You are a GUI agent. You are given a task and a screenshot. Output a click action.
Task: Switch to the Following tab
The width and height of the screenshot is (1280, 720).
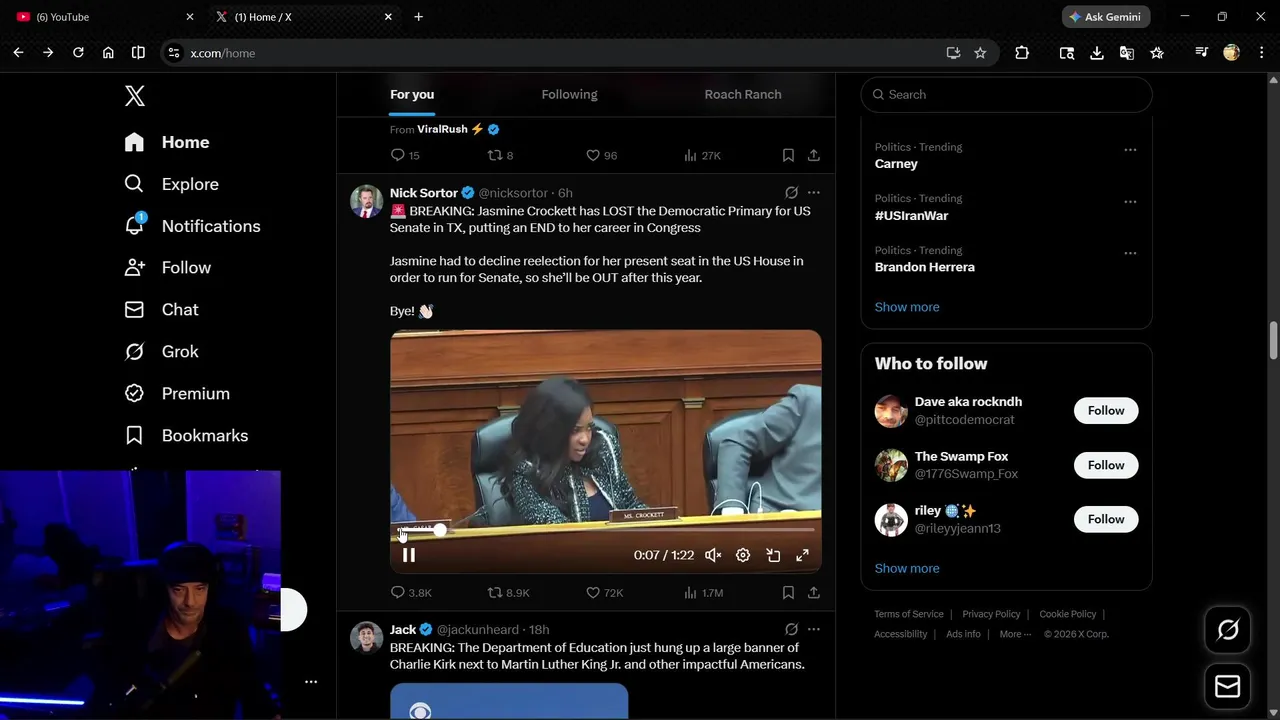pyautogui.click(x=569, y=94)
